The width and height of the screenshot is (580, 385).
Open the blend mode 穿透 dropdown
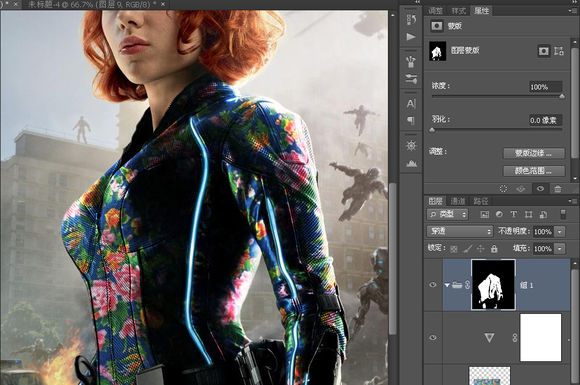tap(460, 232)
